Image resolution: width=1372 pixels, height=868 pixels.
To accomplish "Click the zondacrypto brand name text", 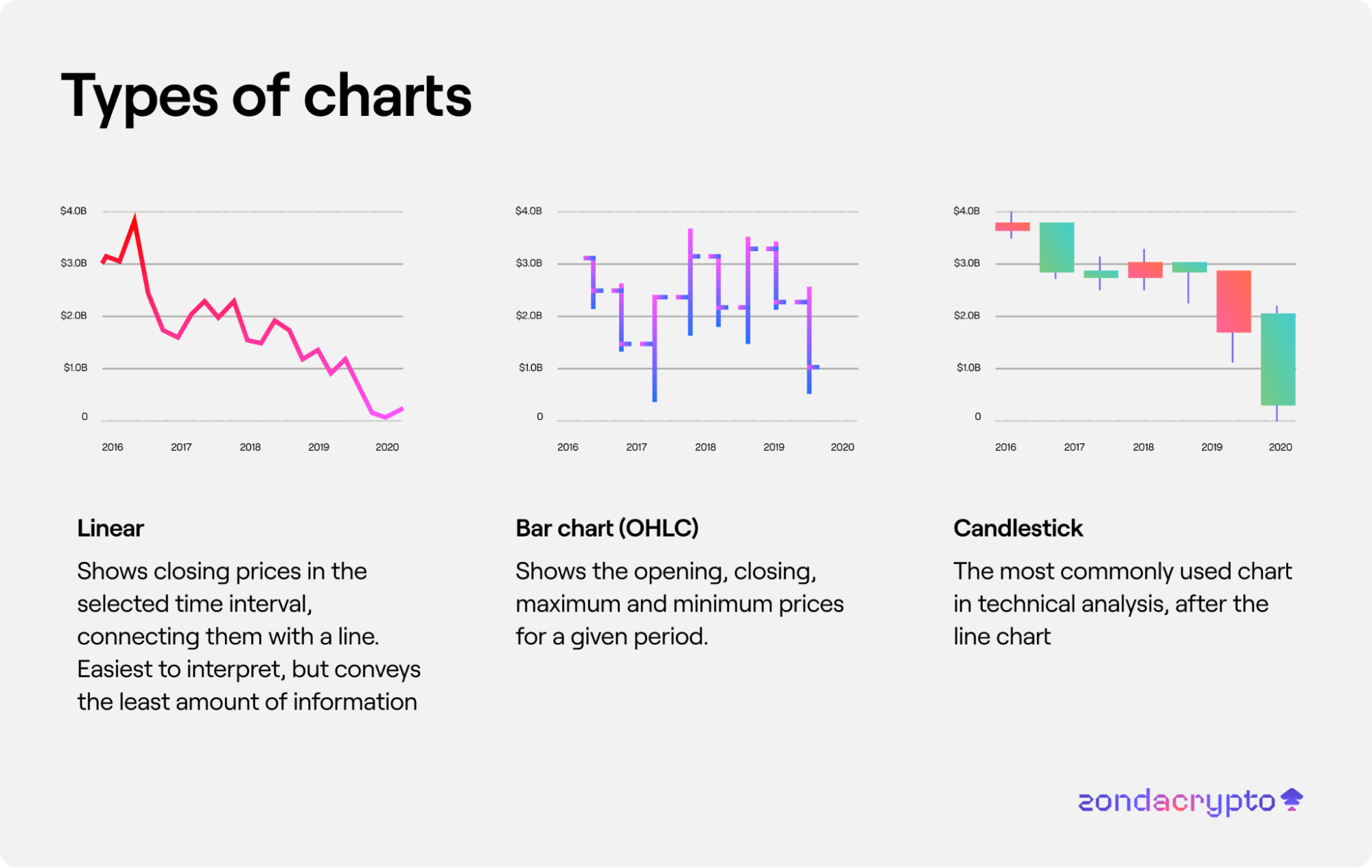I will [x=1176, y=801].
